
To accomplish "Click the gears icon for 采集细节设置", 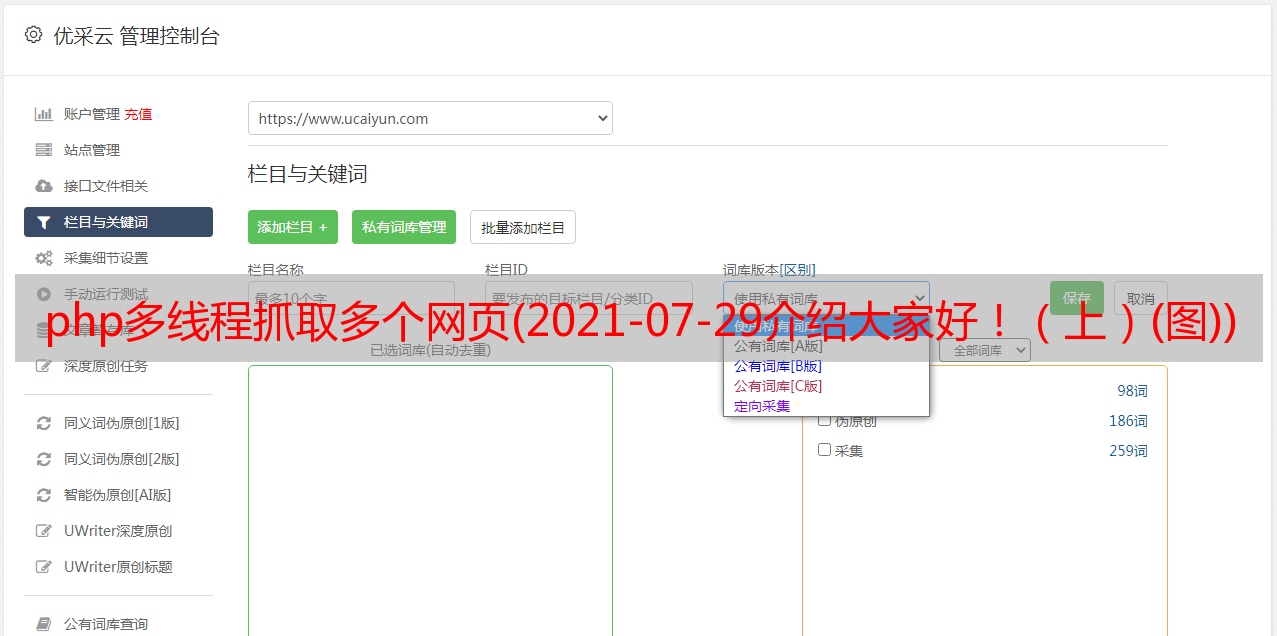I will (43, 258).
